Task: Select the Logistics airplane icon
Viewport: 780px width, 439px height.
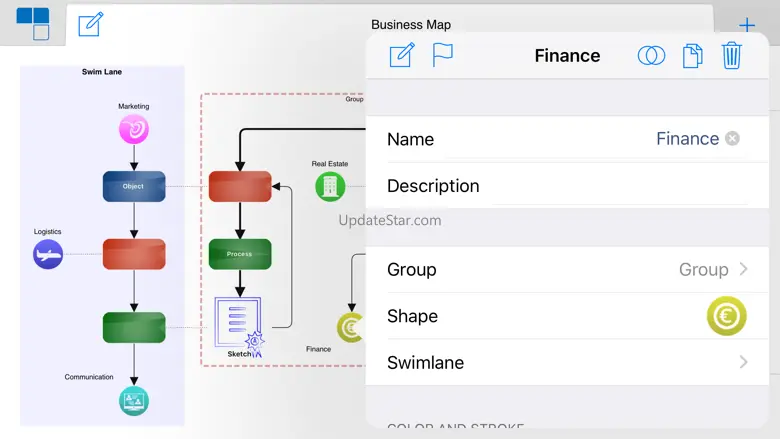Action: (x=48, y=254)
